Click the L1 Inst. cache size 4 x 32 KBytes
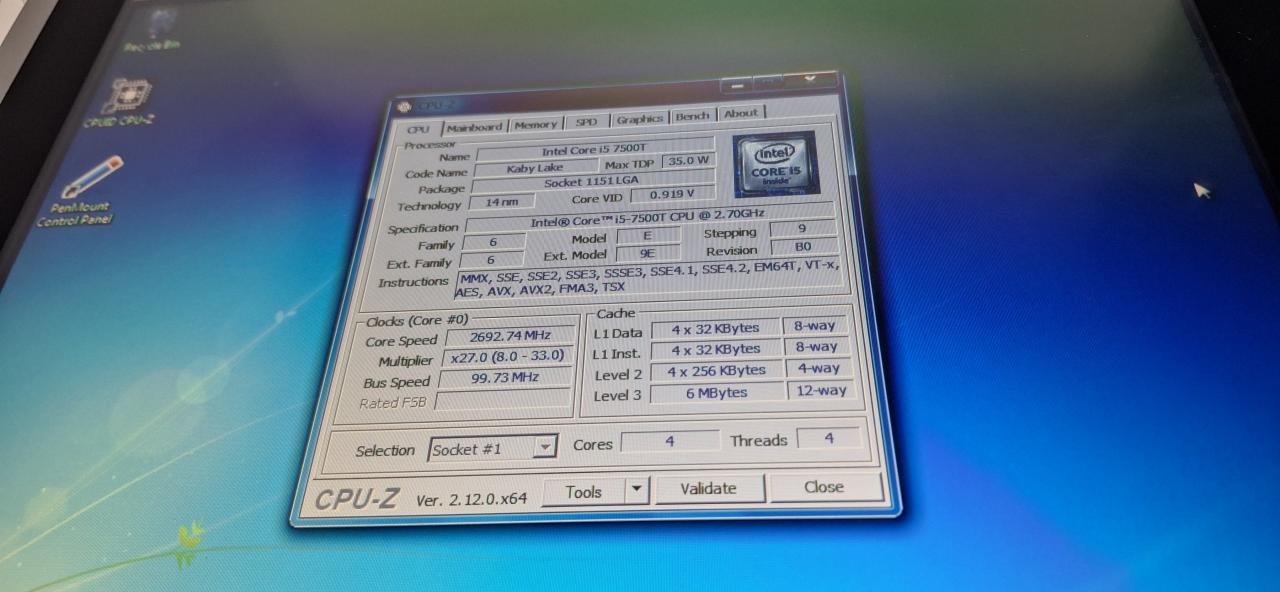 (x=716, y=349)
